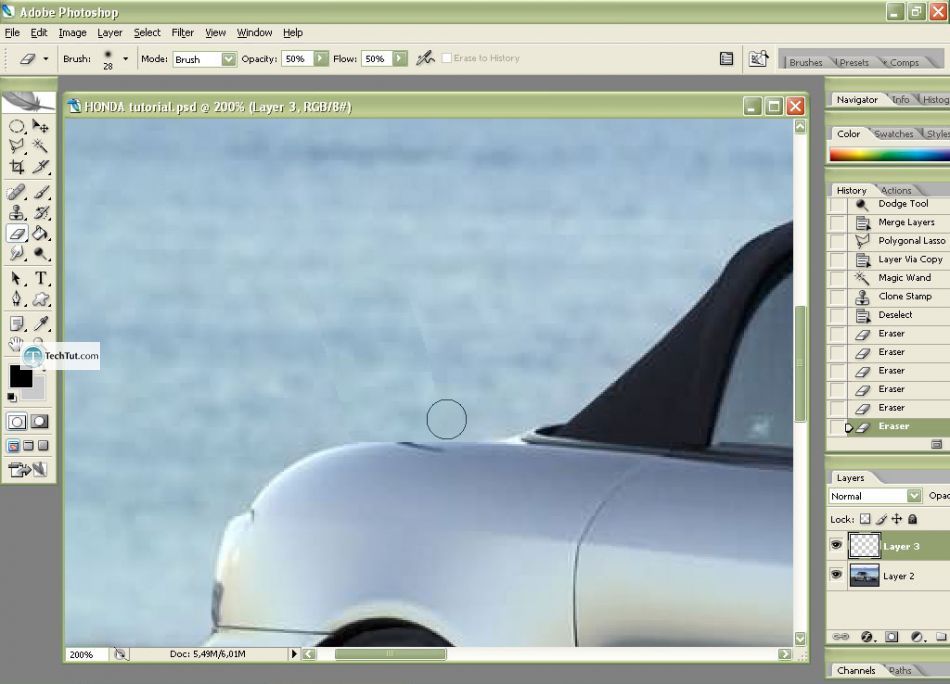Tick the Erase to History checkbox
Image resolution: width=950 pixels, height=684 pixels.
pyautogui.click(x=447, y=59)
